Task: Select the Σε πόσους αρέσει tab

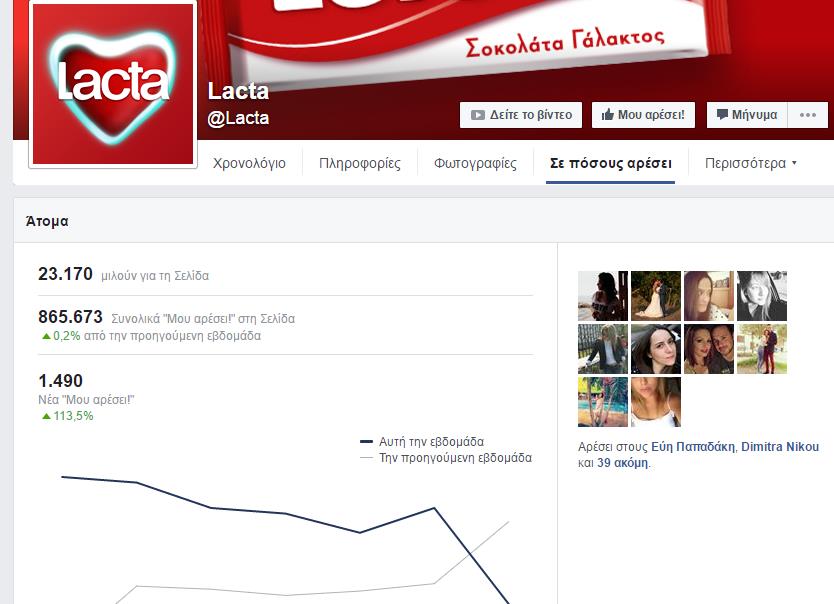Action: pyautogui.click(x=611, y=163)
